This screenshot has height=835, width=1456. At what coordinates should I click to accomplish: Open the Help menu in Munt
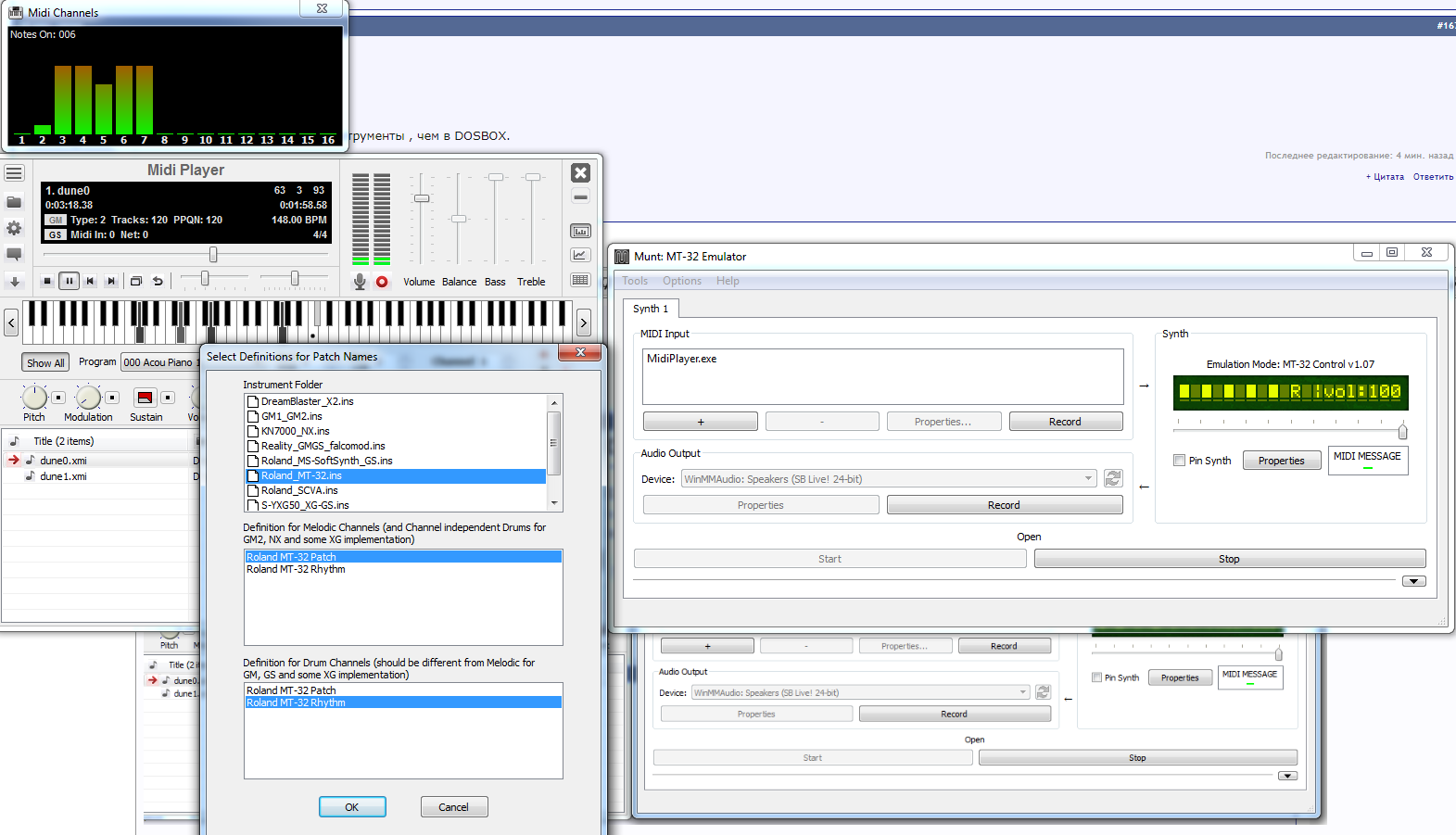coord(728,281)
